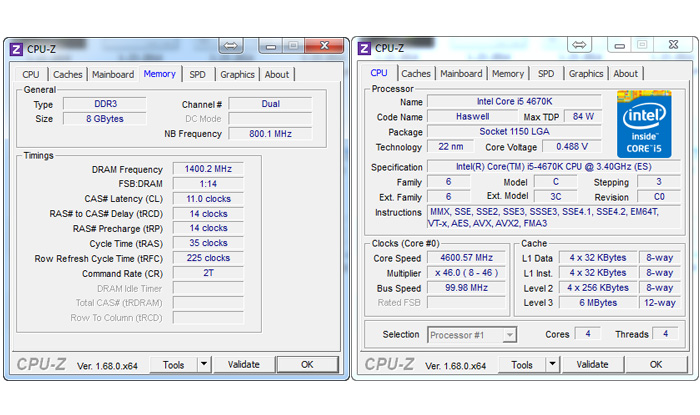The height and width of the screenshot is (415, 700).
Task: Minimize the right CPU-Z window
Action: pyautogui.click(x=619, y=45)
